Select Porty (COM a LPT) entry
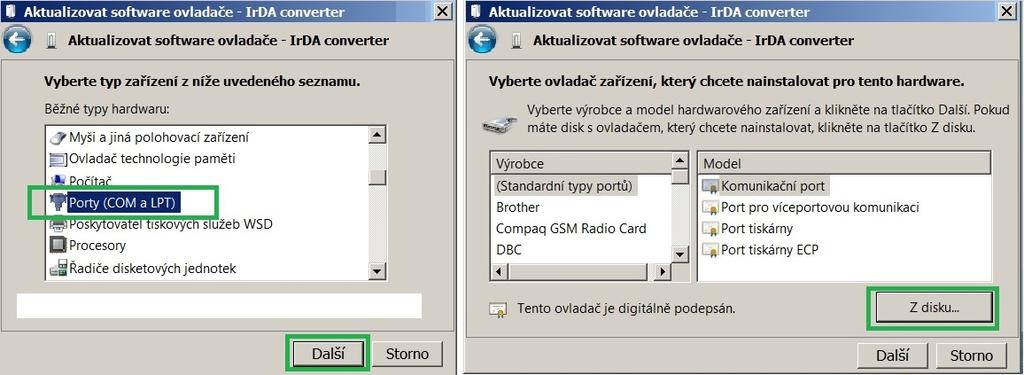The width and height of the screenshot is (1024, 375). coord(123,203)
